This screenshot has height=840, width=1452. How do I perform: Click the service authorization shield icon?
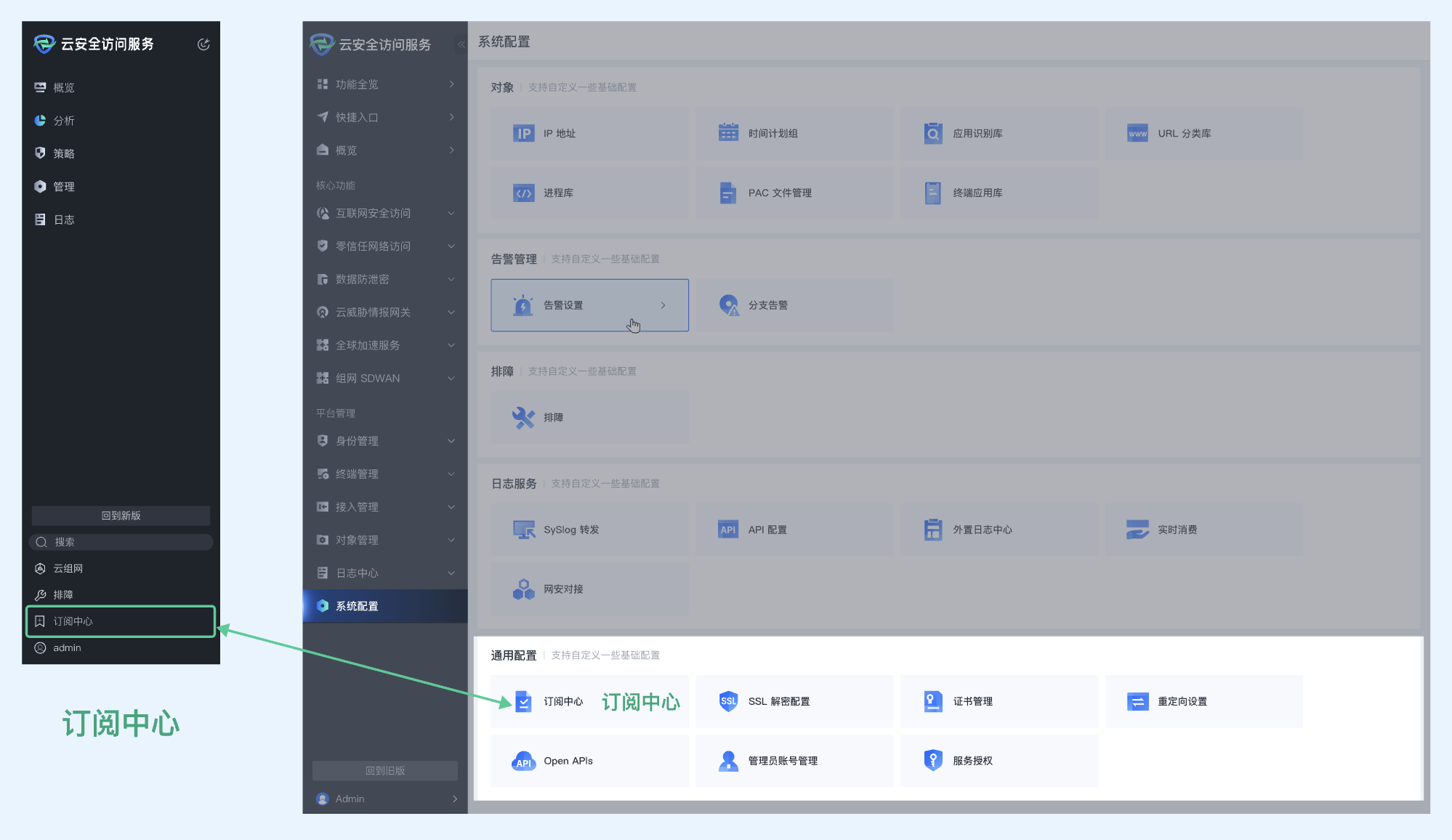click(x=933, y=760)
